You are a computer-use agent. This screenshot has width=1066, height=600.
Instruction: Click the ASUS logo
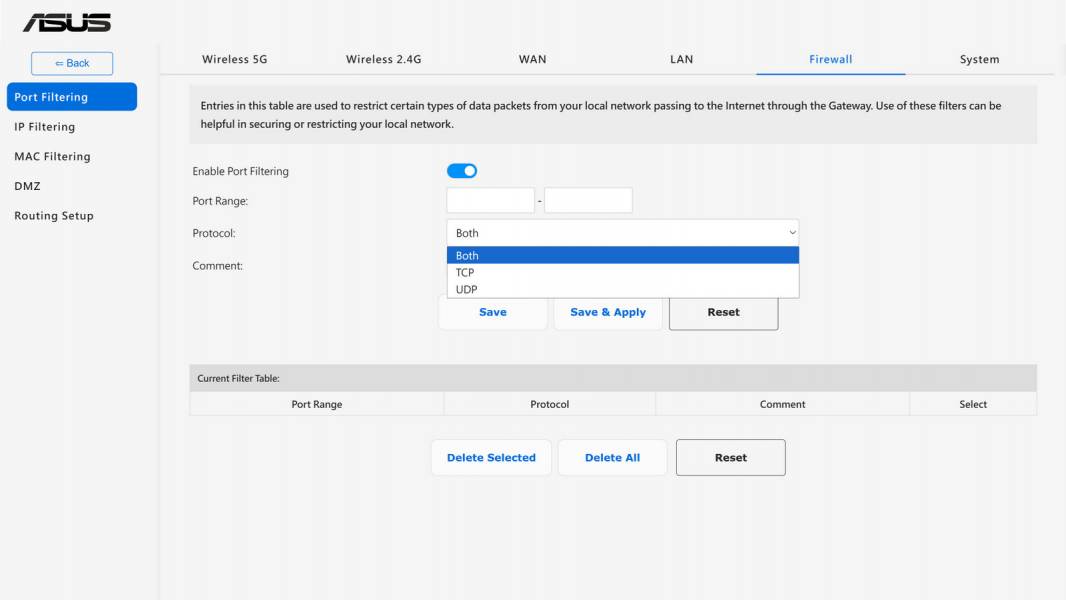click(67, 23)
